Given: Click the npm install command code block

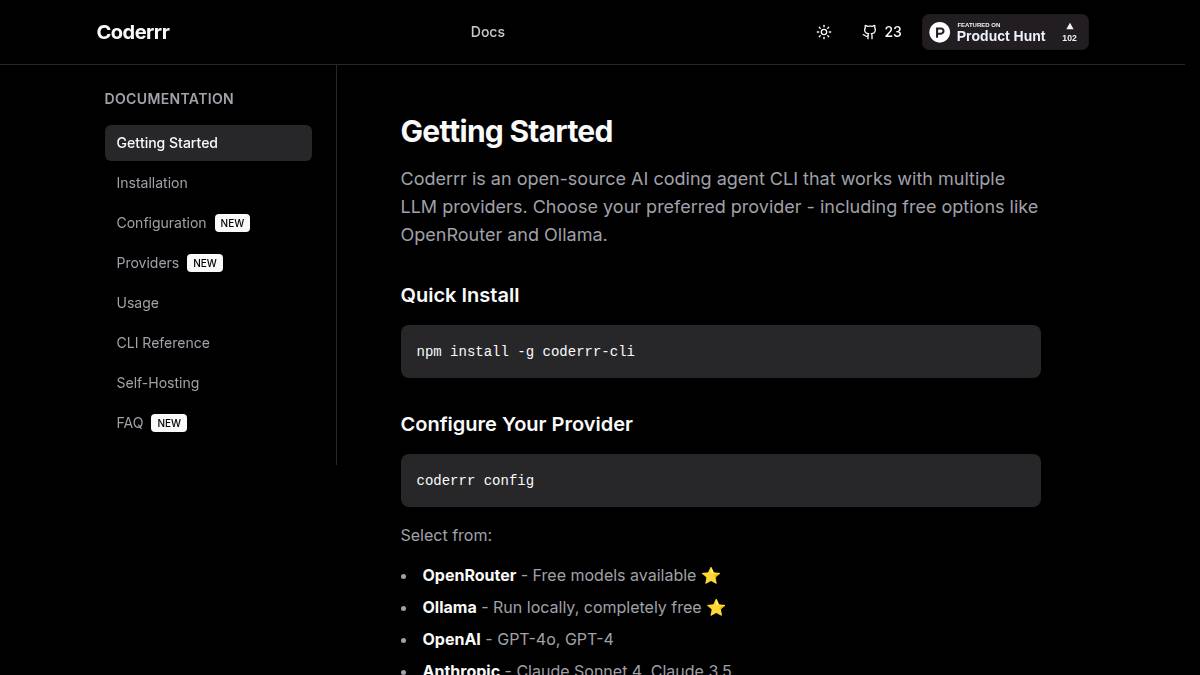Looking at the screenshot, I should 721,351.
